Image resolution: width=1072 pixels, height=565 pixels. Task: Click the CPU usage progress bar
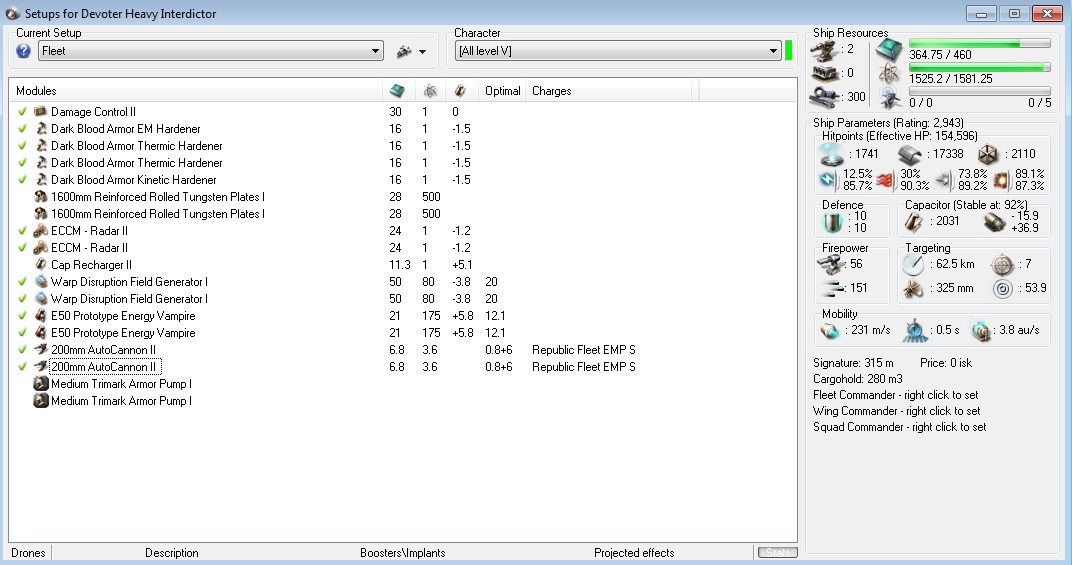(x=980, y=44)
